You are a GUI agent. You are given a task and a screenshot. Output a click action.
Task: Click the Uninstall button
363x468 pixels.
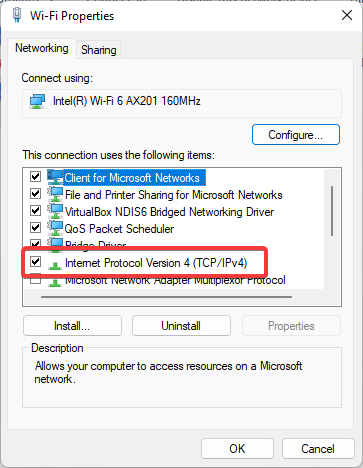coord(181,326)
